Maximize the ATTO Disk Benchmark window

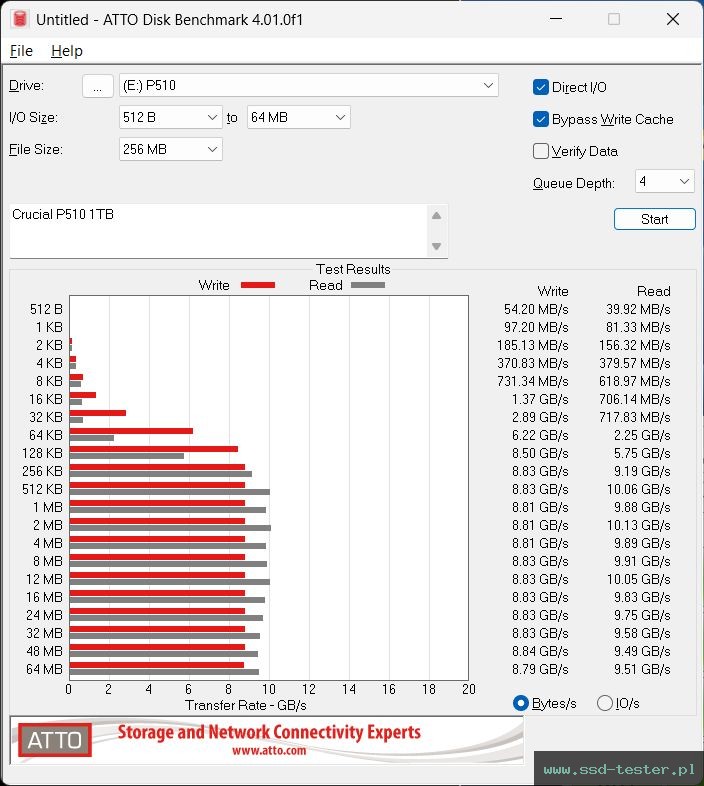614,19
